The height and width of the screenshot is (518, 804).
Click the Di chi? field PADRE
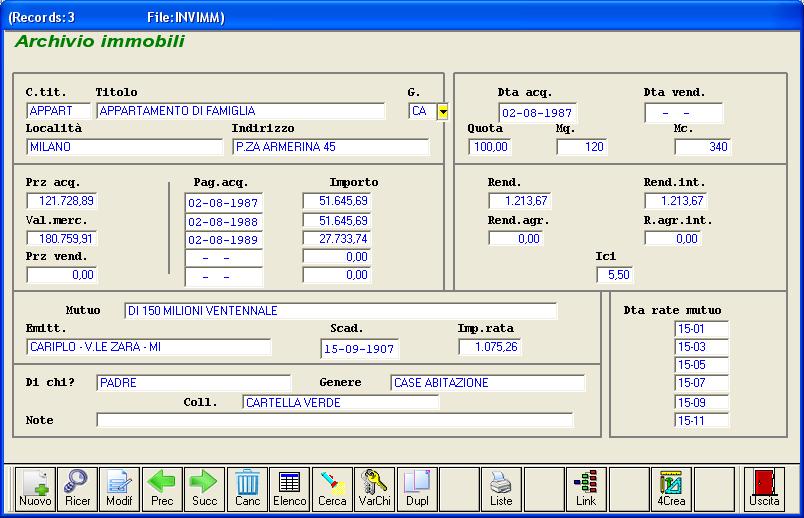[193, 383]
